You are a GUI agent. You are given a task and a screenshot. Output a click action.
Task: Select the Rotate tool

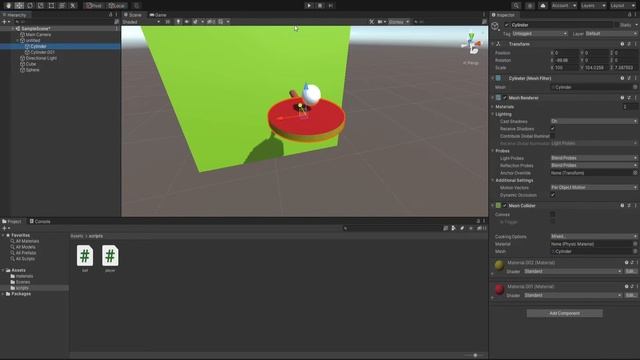tap(30, 6)
